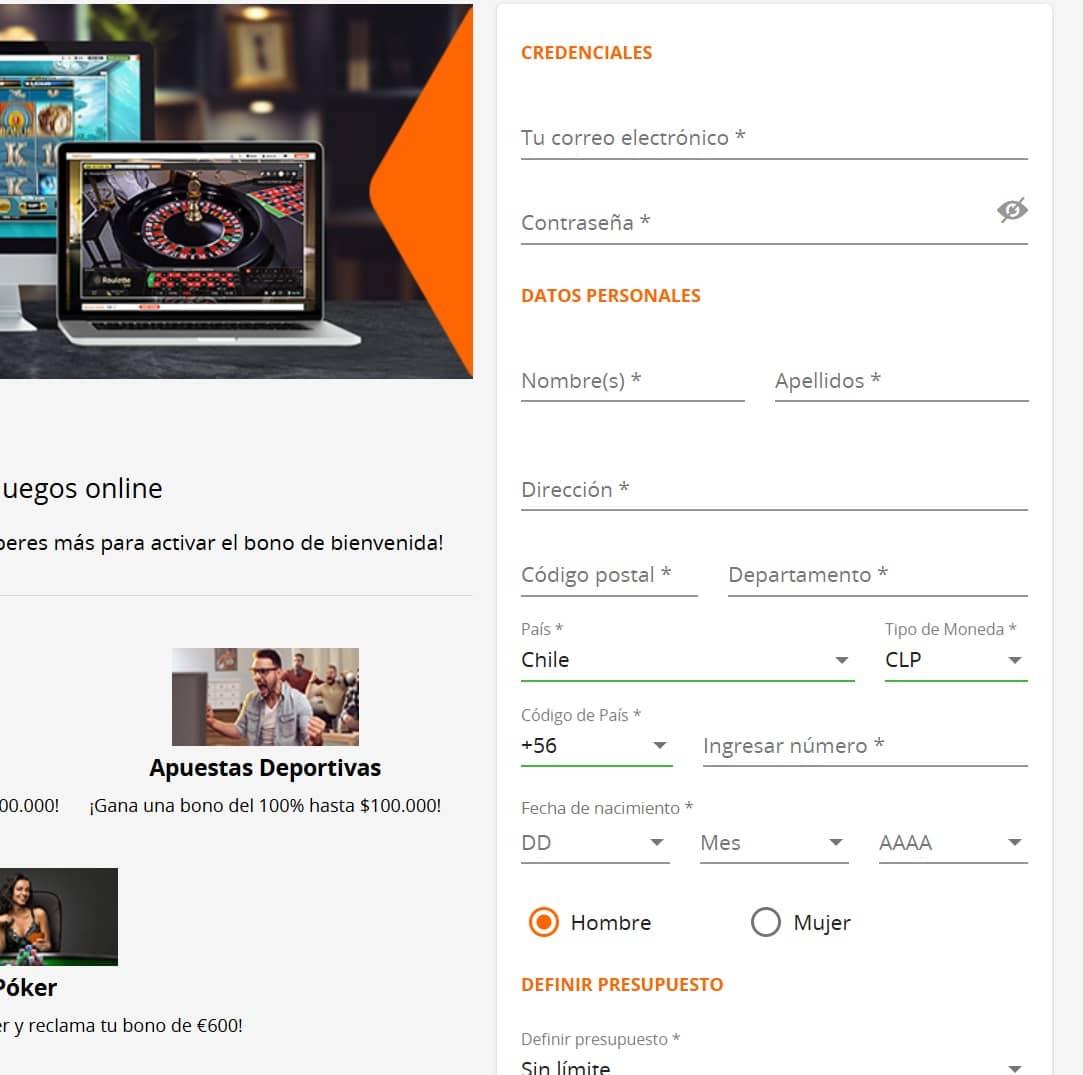Focus the Apellidos input field
Image resolution: width=1083 pixels, height=1075 pixels.
[x=901, y=381]
